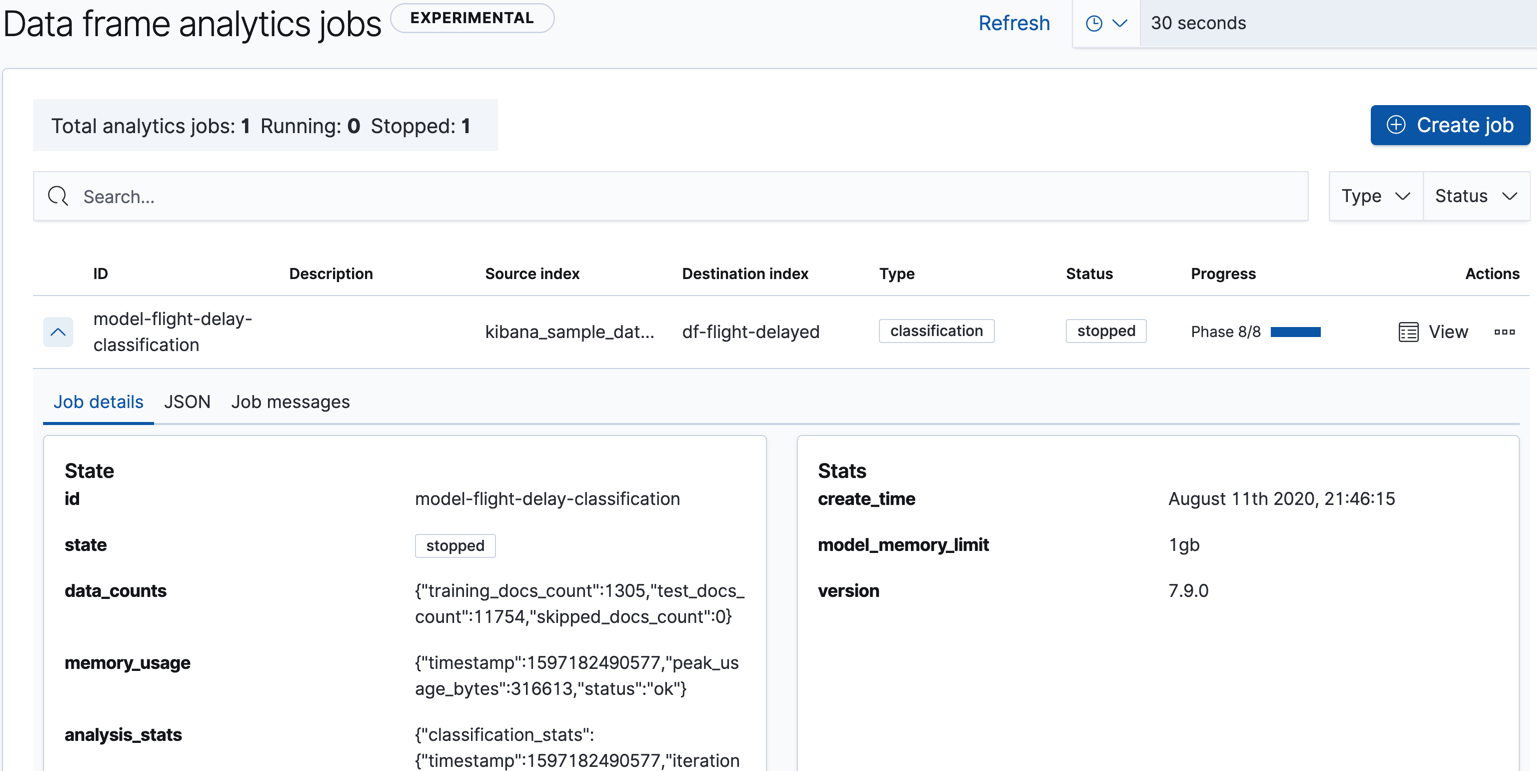
Task: Click the classification type badge
Action: (x=936, y=331)
